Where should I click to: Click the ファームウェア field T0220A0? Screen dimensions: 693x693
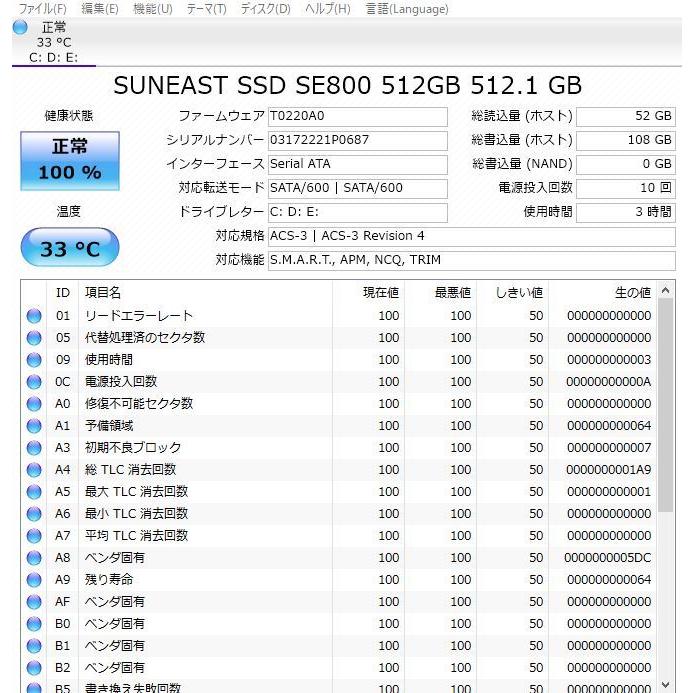click(x=358, y=116)
